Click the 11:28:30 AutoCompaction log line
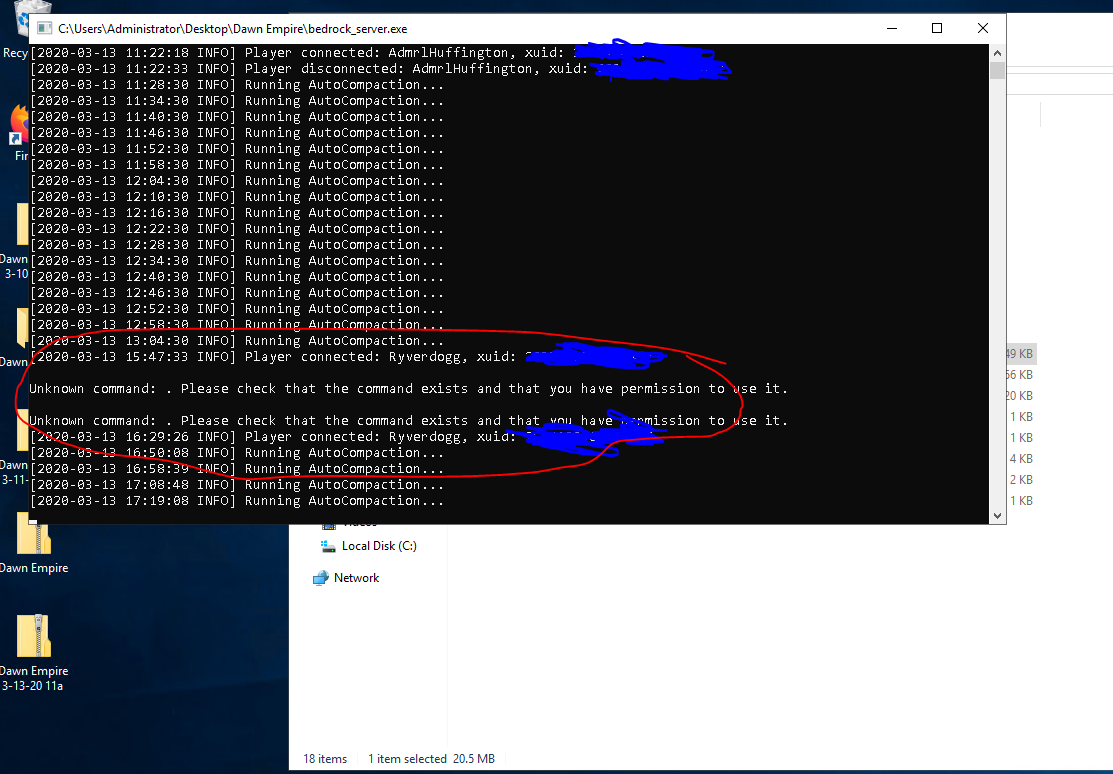1113x774 pixels. pos(237,85)
